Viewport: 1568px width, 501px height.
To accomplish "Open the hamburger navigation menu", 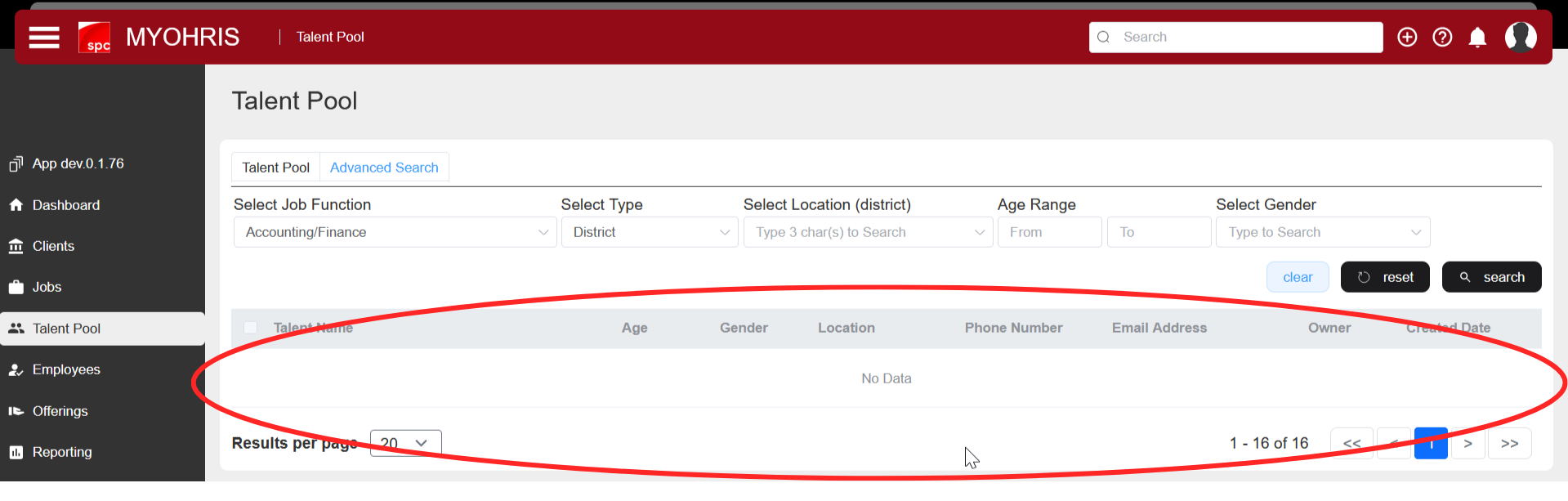I will (x=44, y=38).
